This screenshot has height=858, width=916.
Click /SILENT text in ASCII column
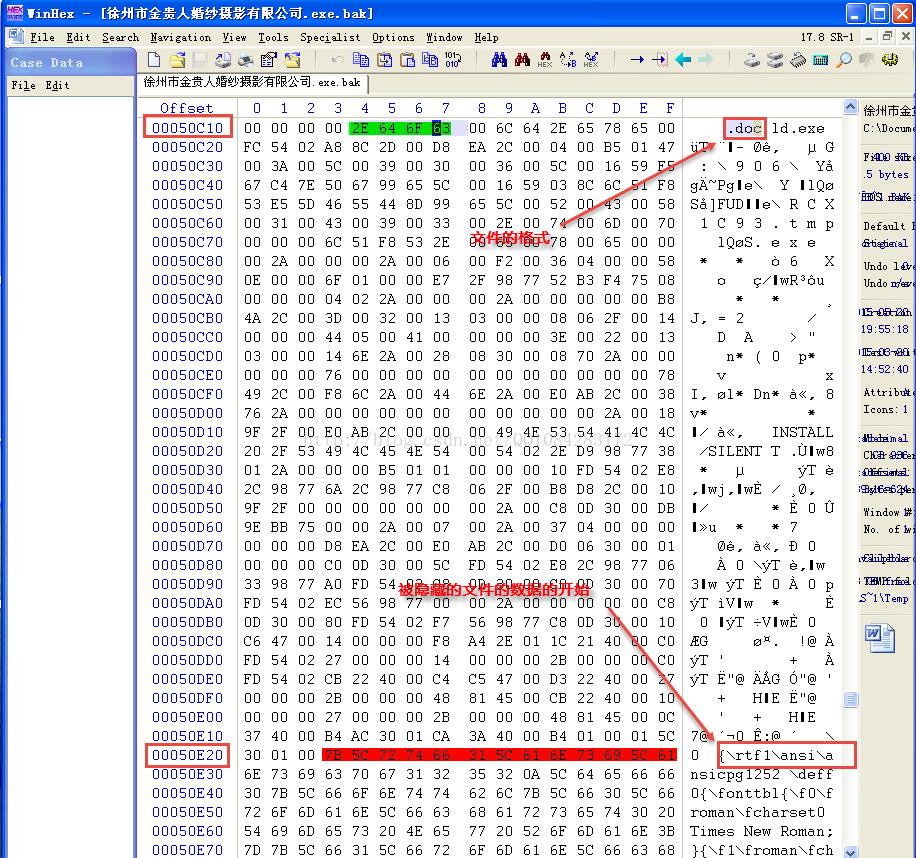coord(730,451)
